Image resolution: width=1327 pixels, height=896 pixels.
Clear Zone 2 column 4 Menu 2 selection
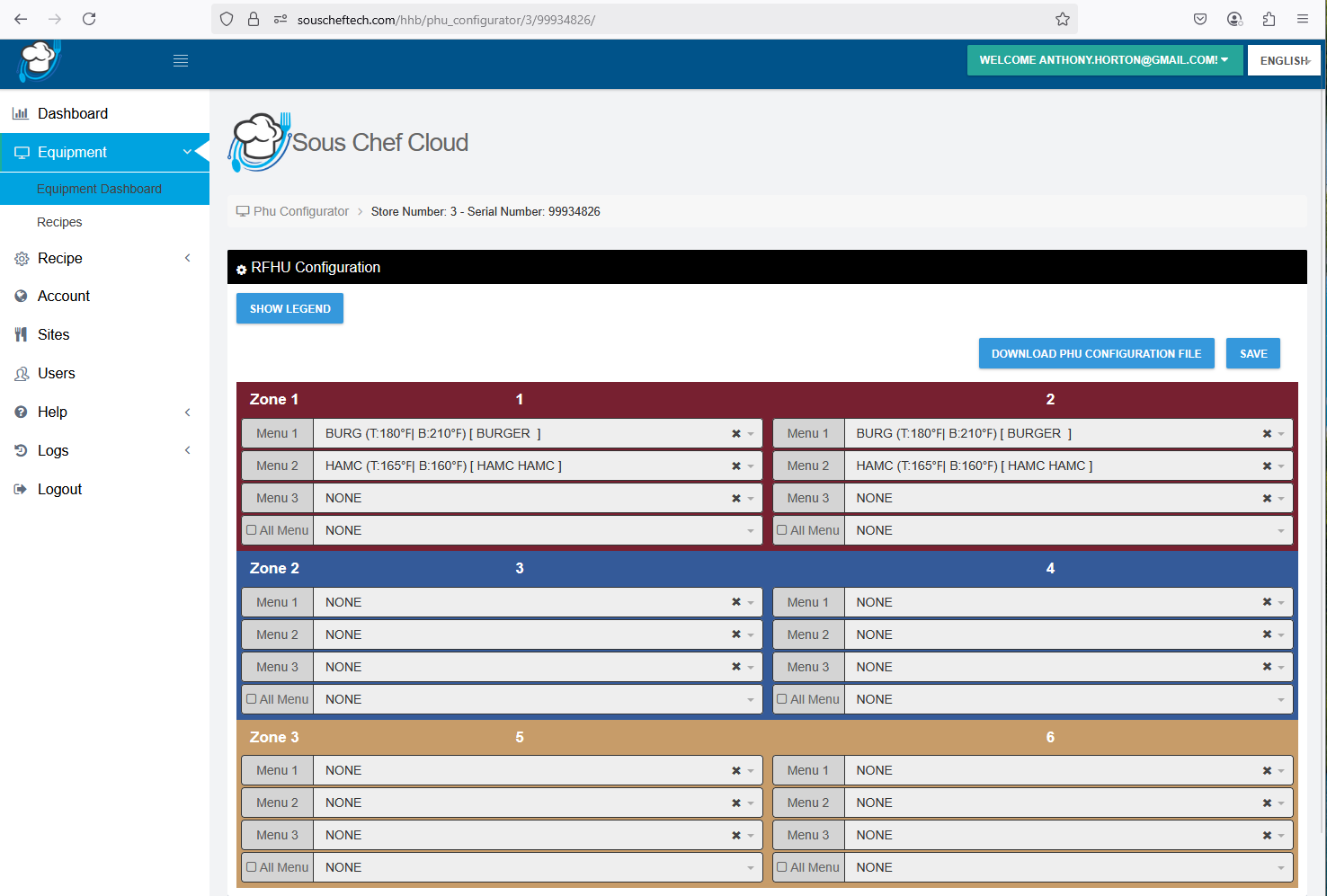1267,634
